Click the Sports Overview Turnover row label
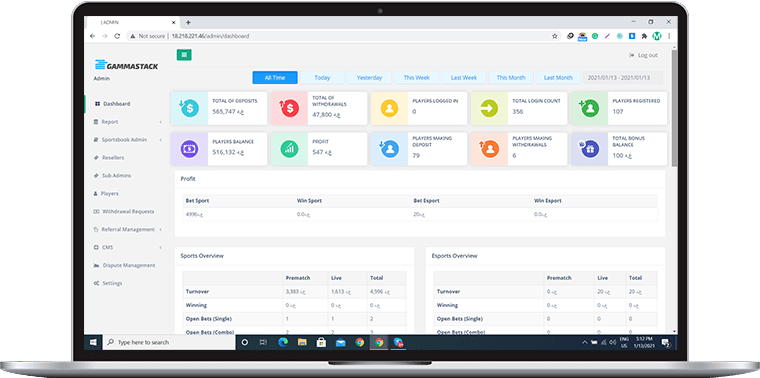 pos(197,292)
